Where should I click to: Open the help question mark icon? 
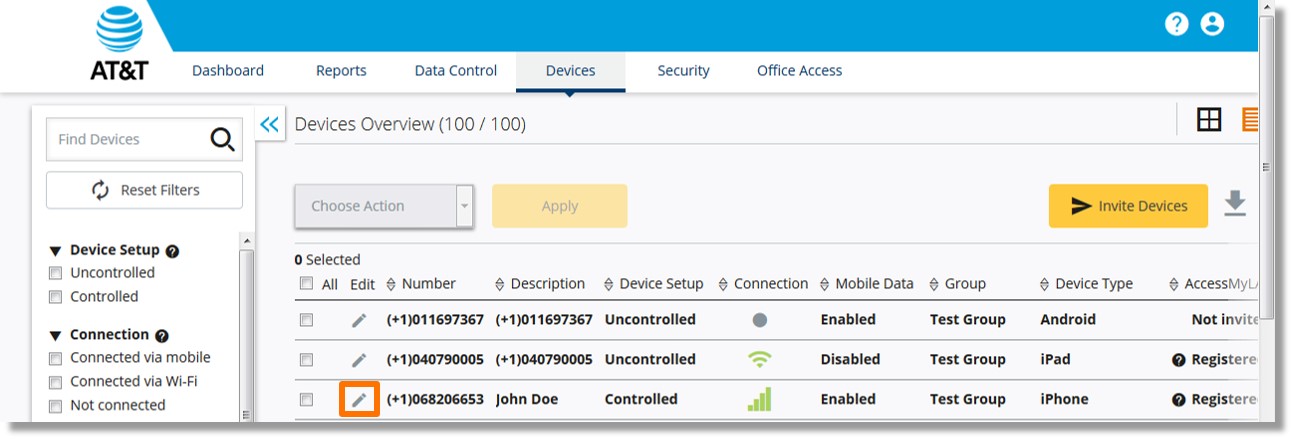coord(1177,24)
